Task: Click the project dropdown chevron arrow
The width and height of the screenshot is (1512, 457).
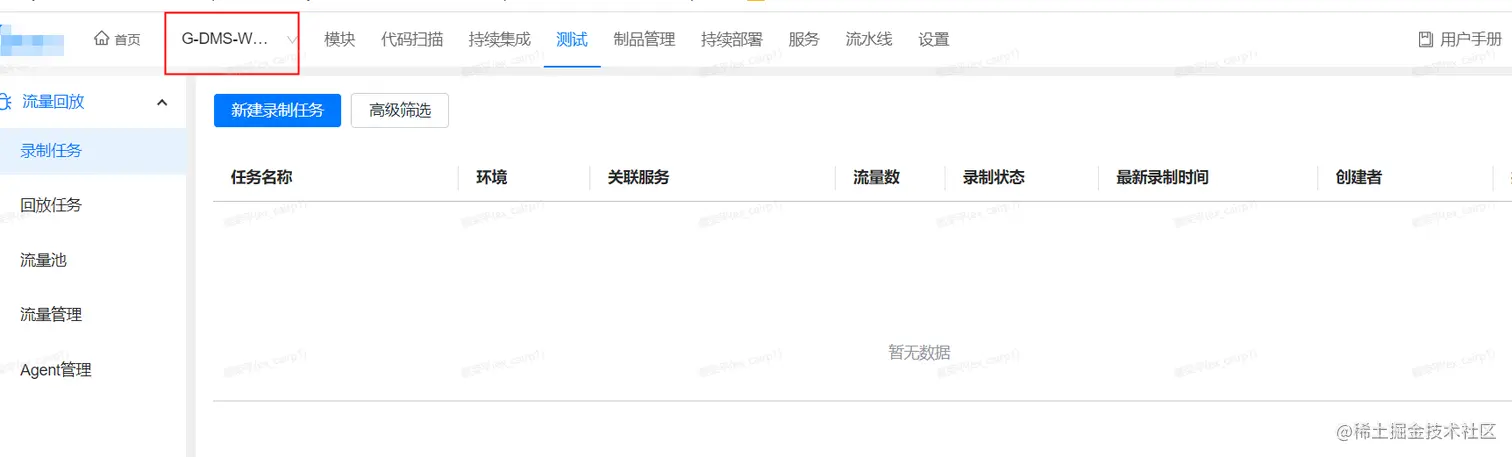Action: 292,40
